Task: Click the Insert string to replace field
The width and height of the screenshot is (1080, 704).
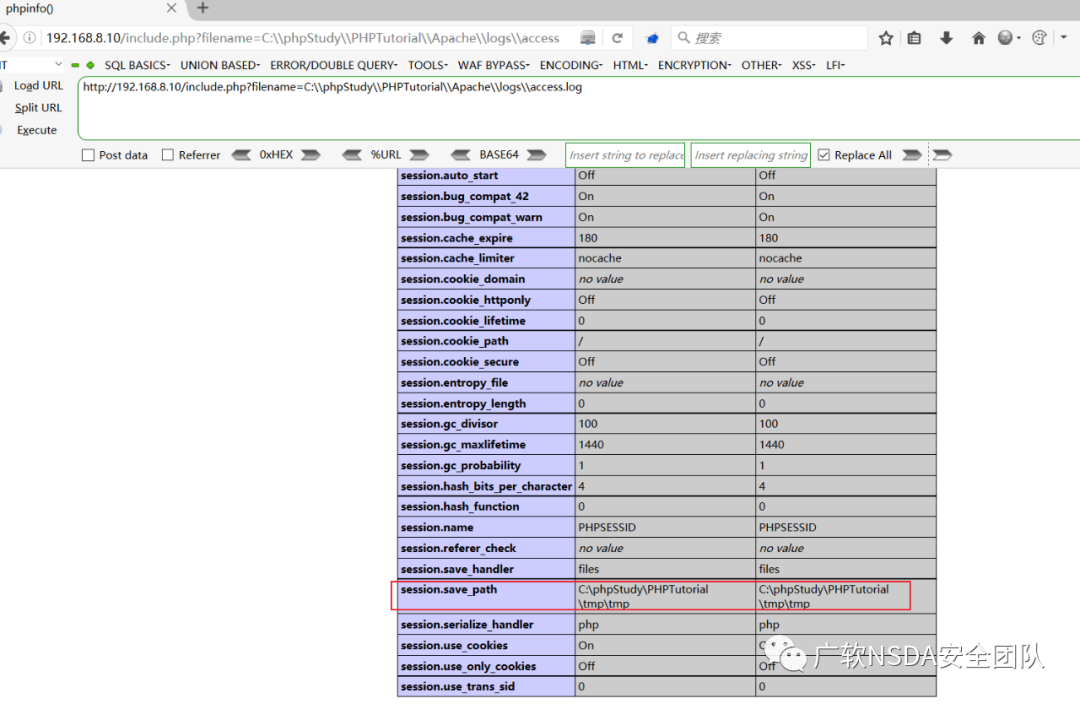Action: tap(625, 155)
